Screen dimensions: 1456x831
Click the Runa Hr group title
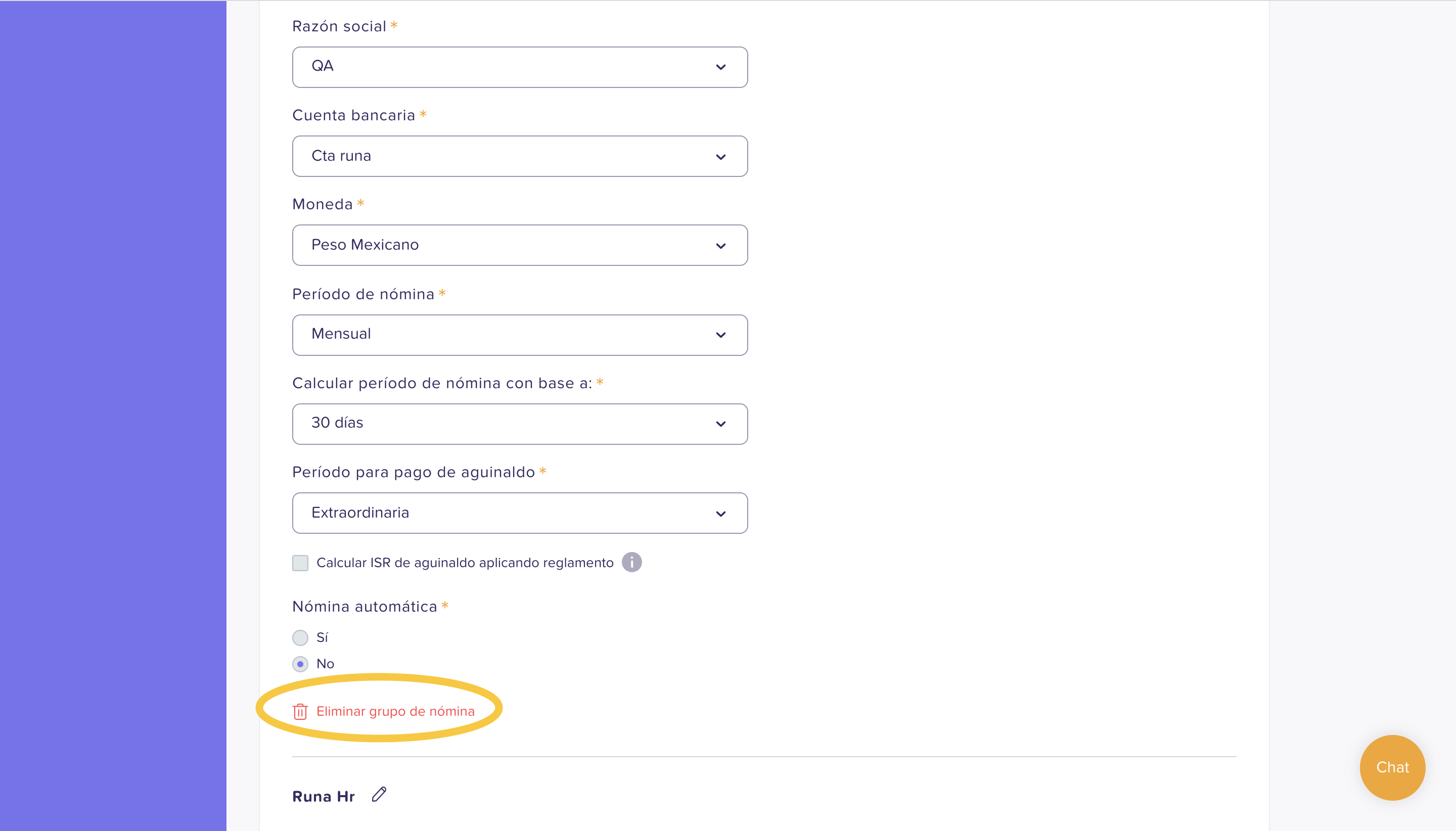click(324, 796)
